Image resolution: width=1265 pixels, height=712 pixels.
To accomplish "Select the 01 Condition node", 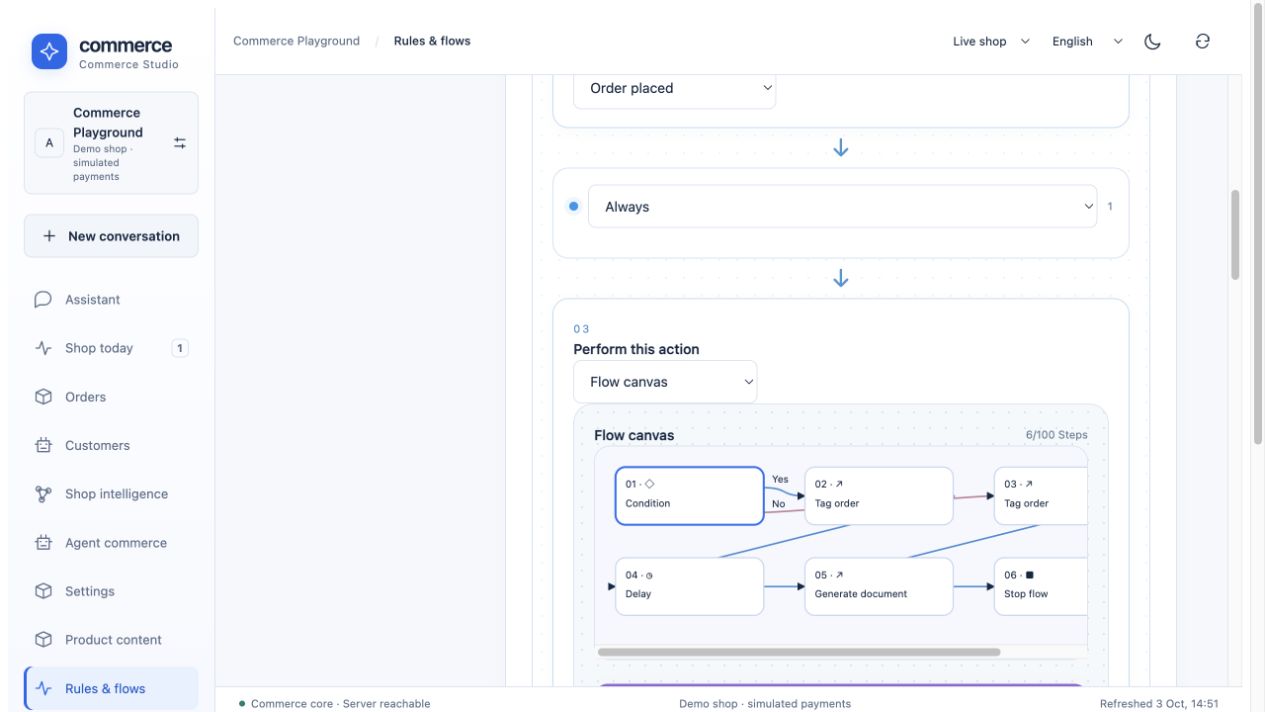I will (x=689, y=496).
